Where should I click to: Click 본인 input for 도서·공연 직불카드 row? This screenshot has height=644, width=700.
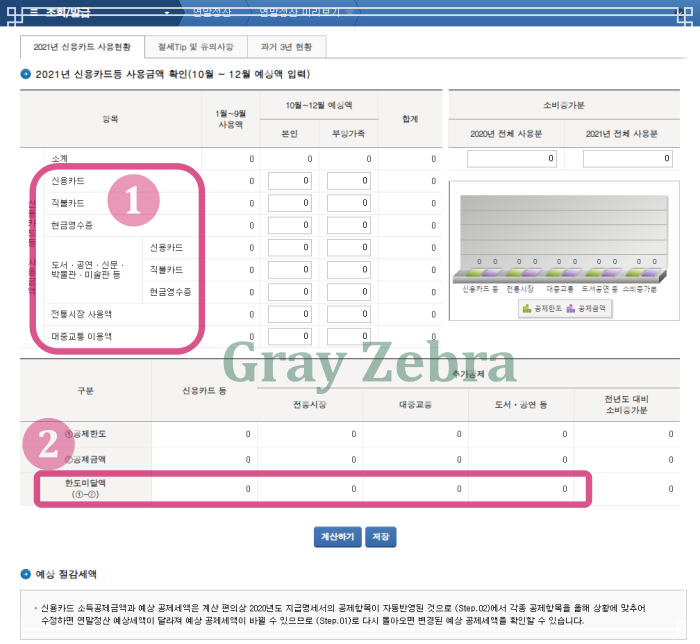coord(290,270)
